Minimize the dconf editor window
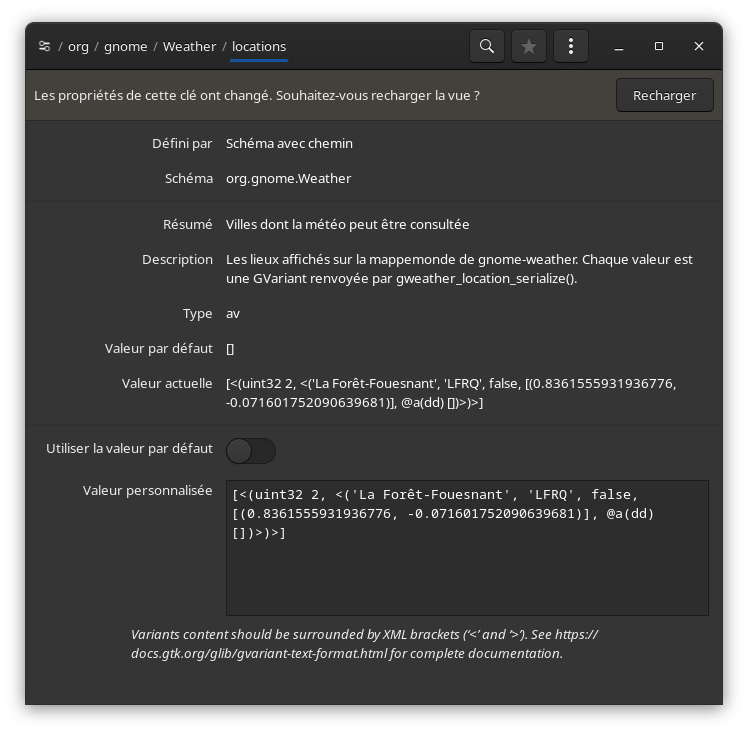Viewport: 748px width, 733px height. 619,46
